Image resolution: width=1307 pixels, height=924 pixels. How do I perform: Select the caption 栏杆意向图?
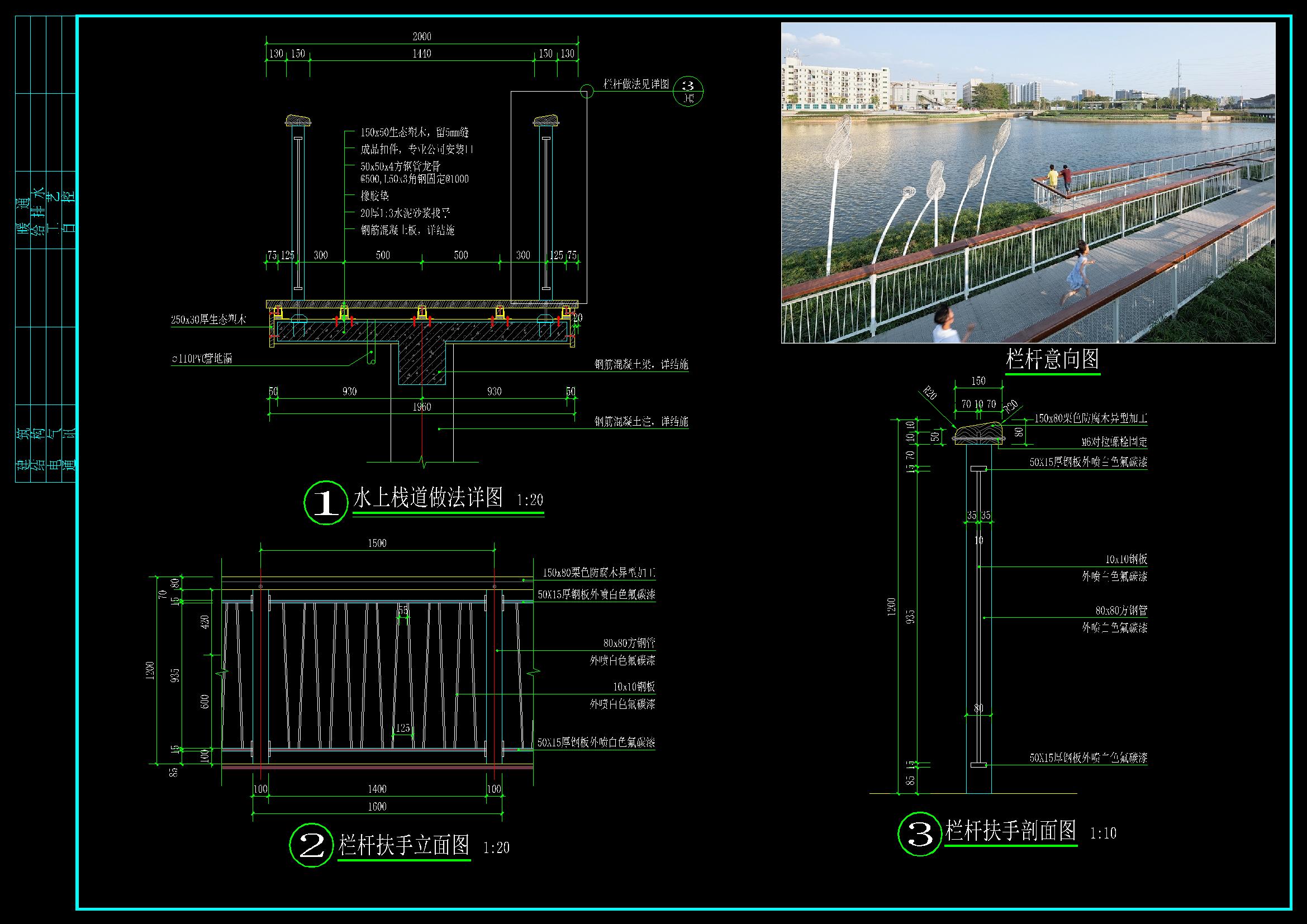point(1053,359)
